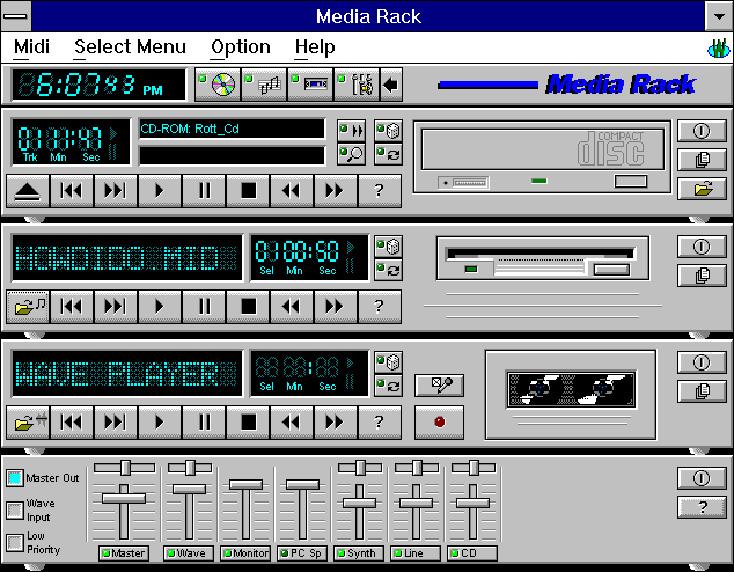Stop the MIDI player
Screen dimensions: 734x572
pyautogui.click(x=248, y=307)
